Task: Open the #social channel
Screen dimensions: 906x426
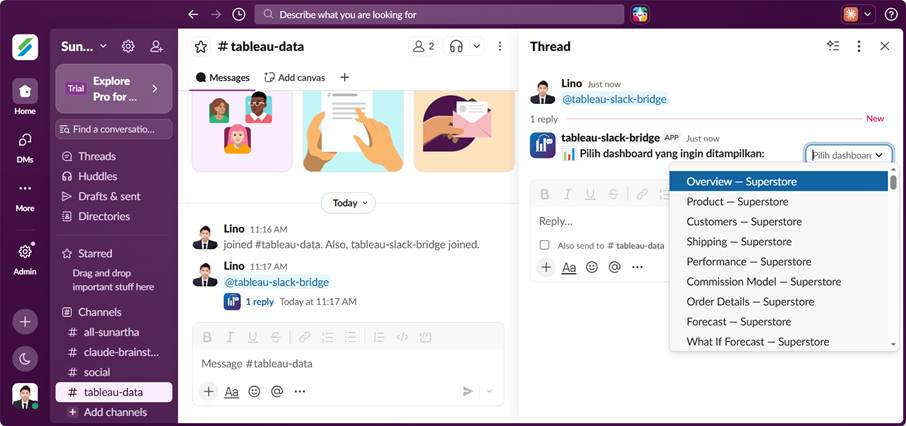Action: click(x=114, y=372)
